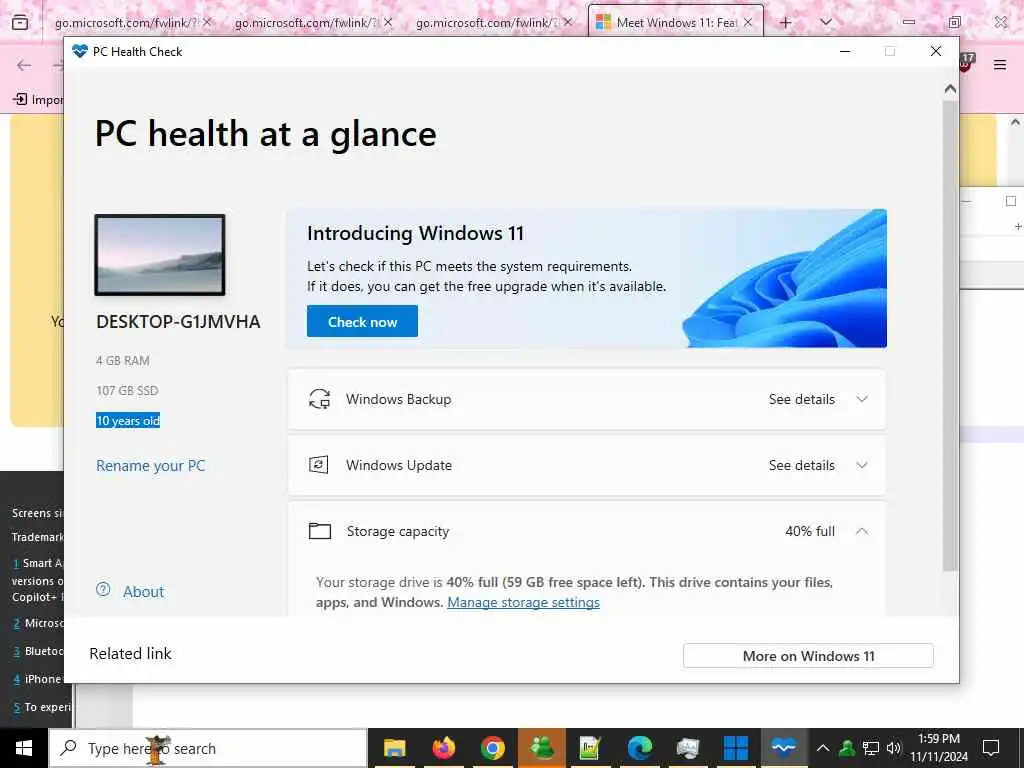Click Windows Update See details text
Viewport: 1024px width, 768px height.
[x=801, y=465]
